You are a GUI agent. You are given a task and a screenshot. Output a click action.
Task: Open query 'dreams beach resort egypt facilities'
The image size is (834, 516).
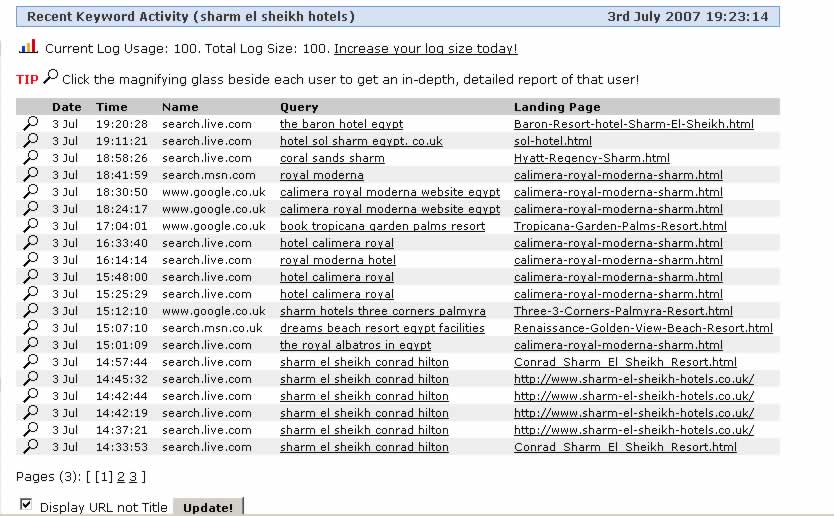(x=382, y=328)
